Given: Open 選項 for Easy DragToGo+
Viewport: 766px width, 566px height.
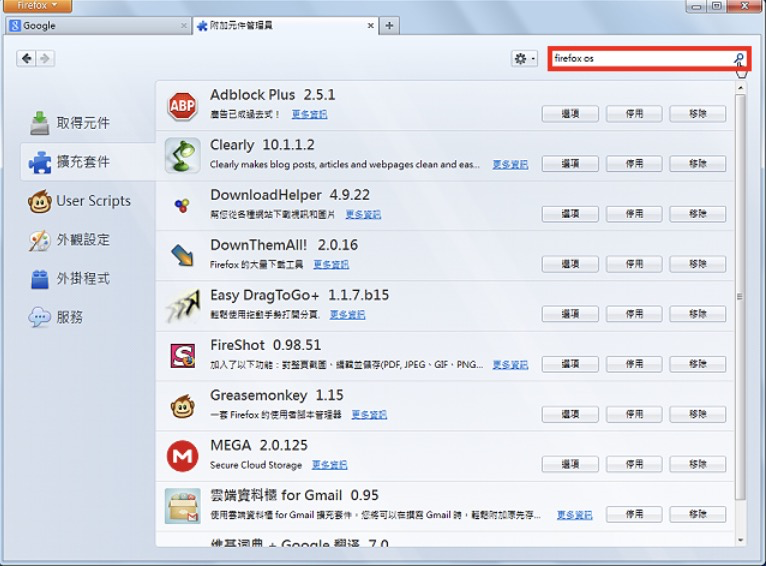Looking at the screenshot, I should pyautogui.click(x=570, y=314).
